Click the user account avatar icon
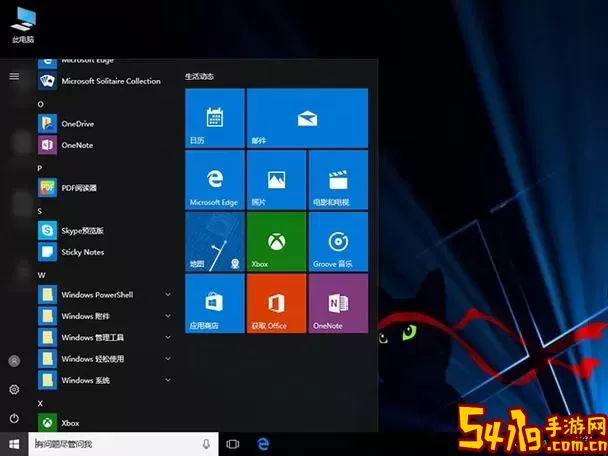The image size is (608, 456). point(14,361)
